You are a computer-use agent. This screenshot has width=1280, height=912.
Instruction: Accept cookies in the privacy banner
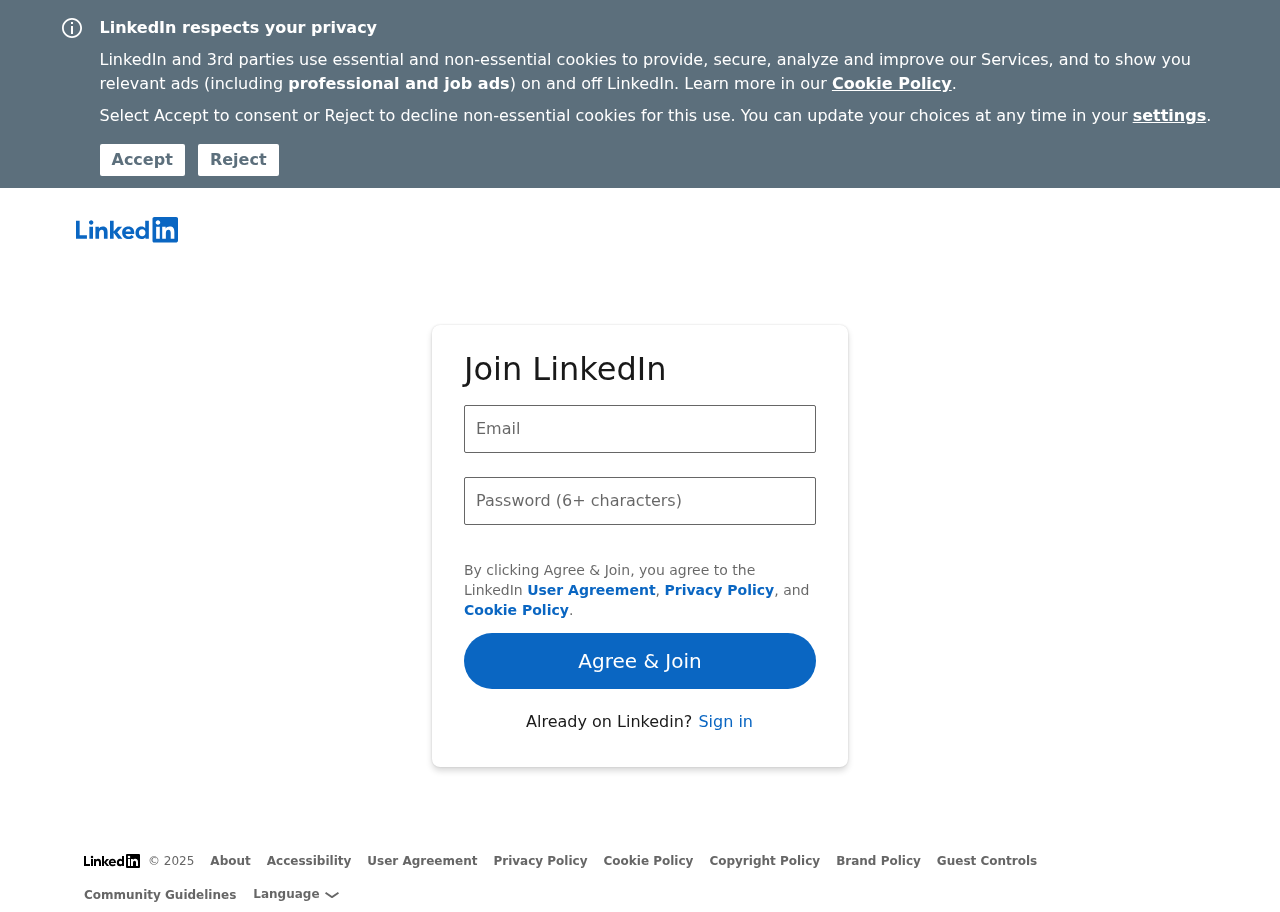142,160
